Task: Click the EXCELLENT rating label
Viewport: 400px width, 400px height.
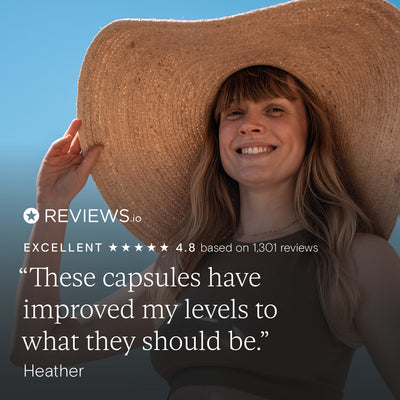Action: 63,248
